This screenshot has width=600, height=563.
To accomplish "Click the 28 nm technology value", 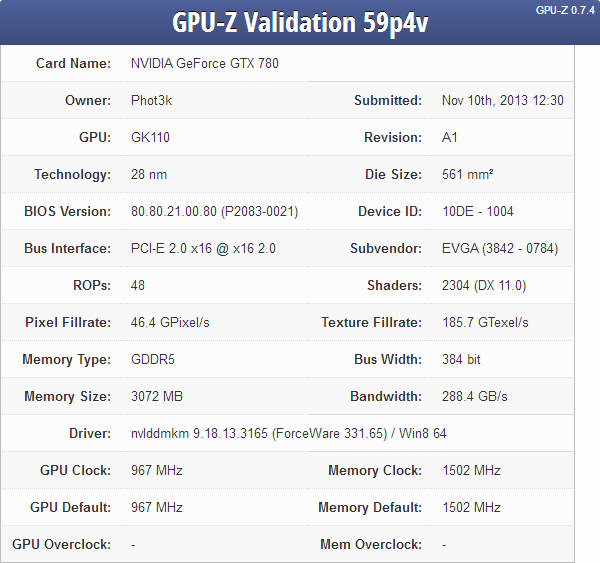I will [x=149, y=174].
